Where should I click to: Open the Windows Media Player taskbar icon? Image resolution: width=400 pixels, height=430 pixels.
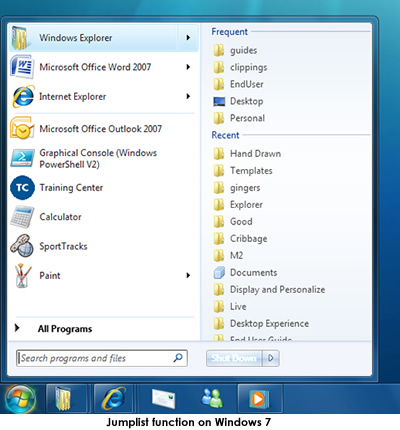pos(259,399)
